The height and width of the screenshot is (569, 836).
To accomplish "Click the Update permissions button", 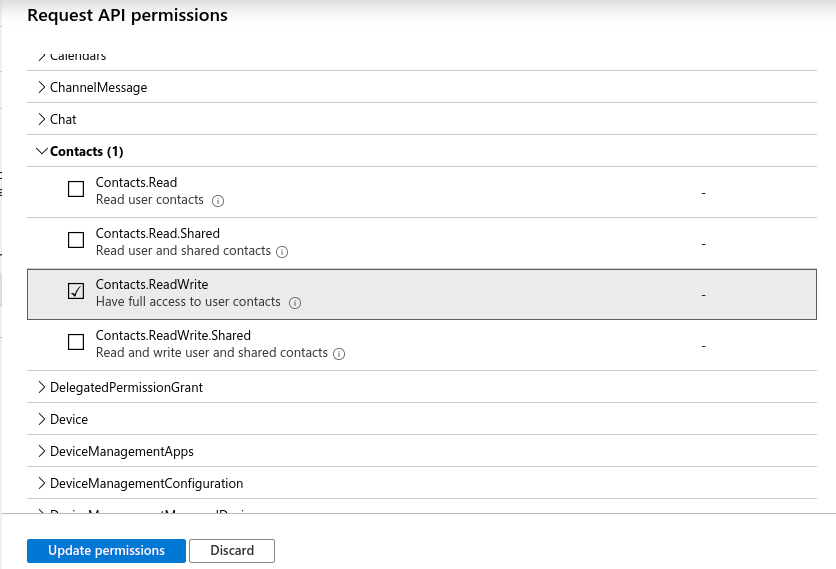I will 106,550.
